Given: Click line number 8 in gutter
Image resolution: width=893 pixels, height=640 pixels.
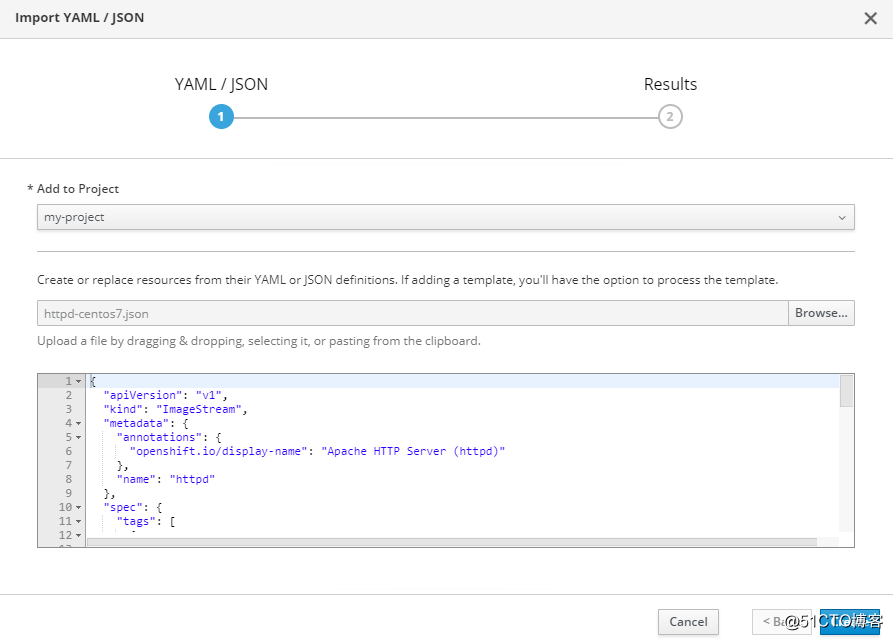Looking at the screenshot, I should 69,479.
